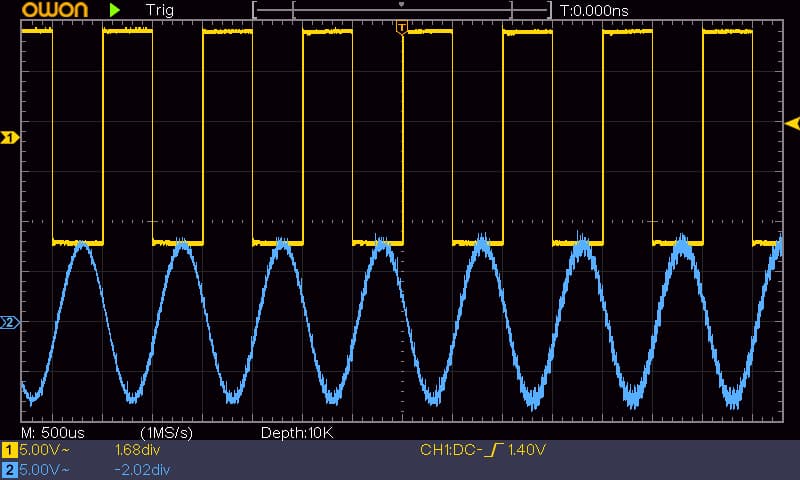Screen dimensions: 800x480
Task: Click the orange T trigger position marker
Action: click(402, 28)
